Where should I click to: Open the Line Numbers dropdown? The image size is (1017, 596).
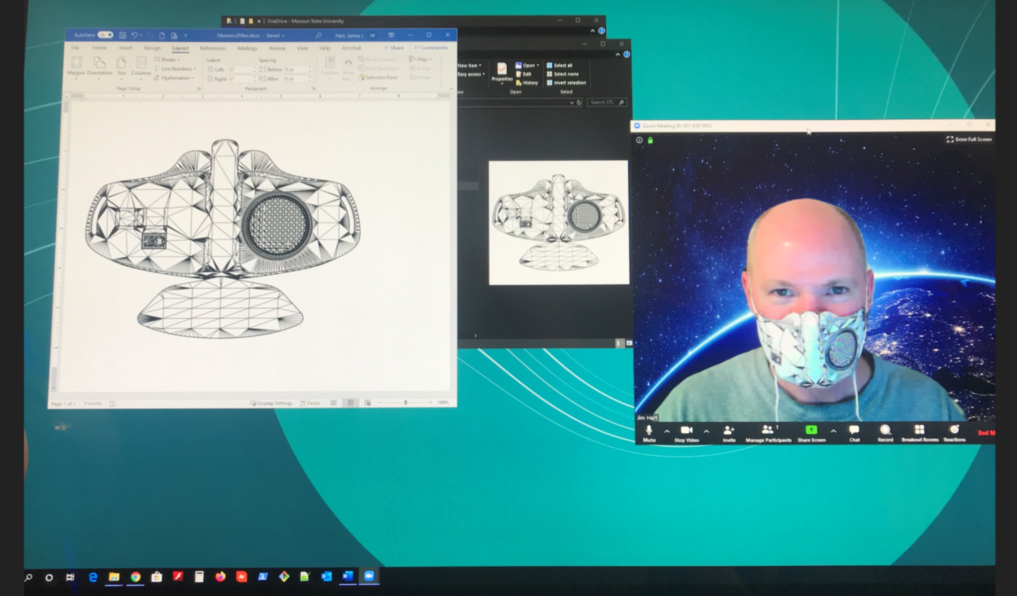(x=175, y=69)
